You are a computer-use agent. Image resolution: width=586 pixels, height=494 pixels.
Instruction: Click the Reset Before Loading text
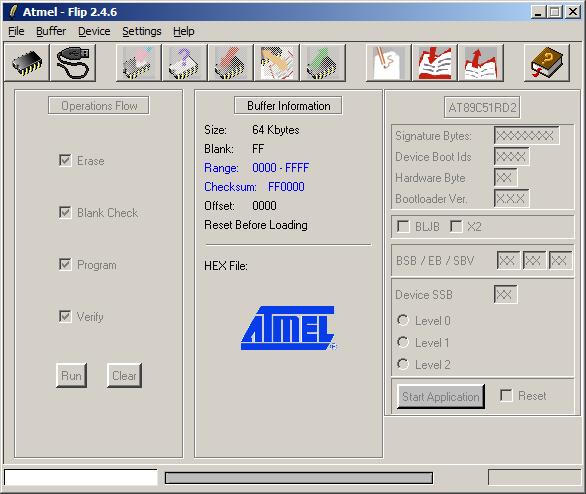256,225
